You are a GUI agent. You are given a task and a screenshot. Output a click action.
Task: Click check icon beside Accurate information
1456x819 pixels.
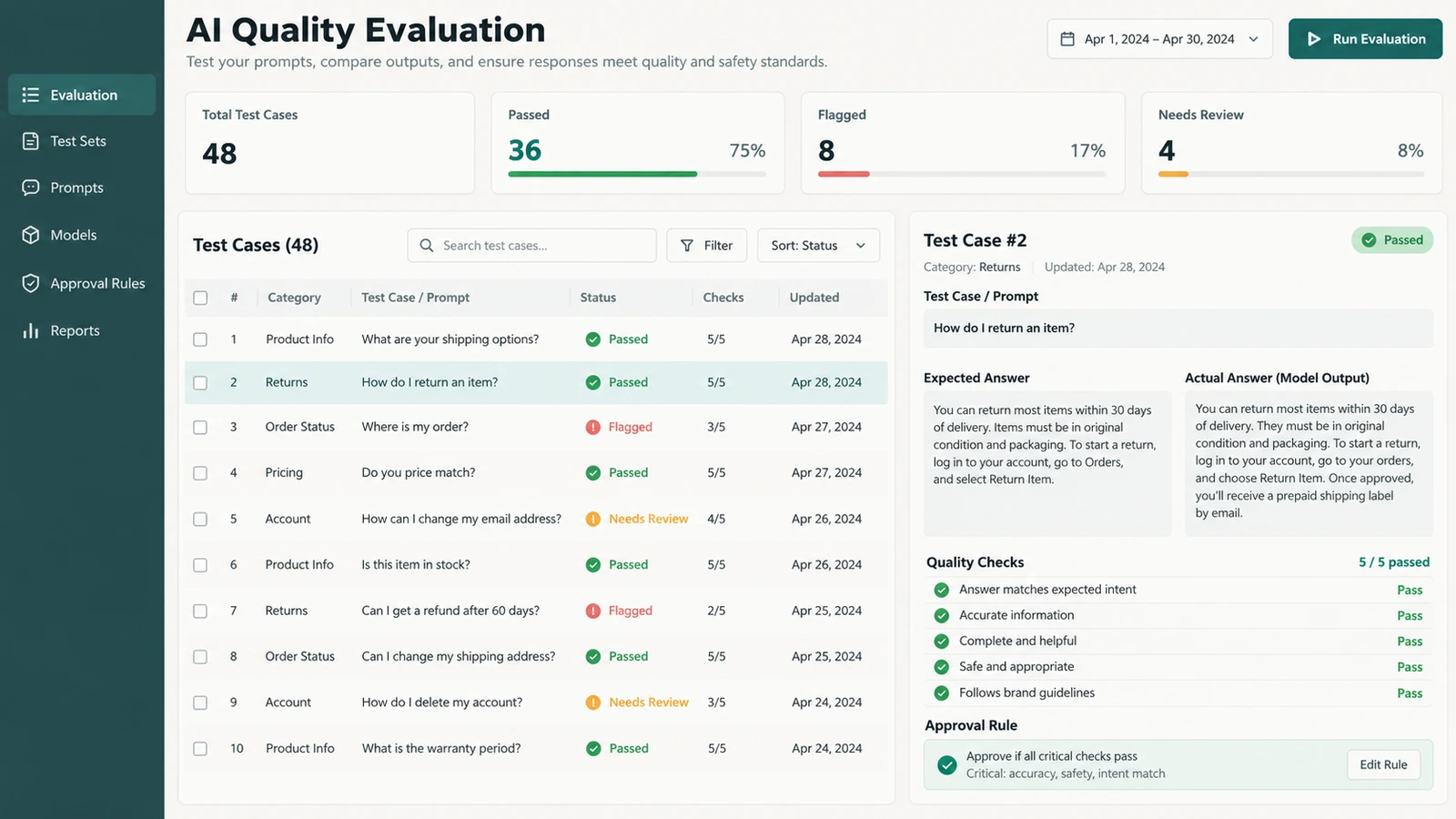pos(942,615)
